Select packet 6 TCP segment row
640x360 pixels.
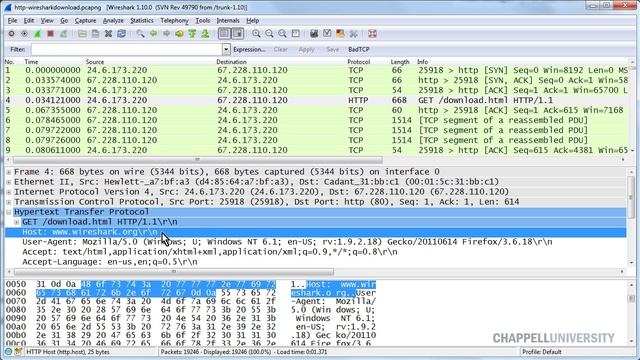tap(316, 120)
